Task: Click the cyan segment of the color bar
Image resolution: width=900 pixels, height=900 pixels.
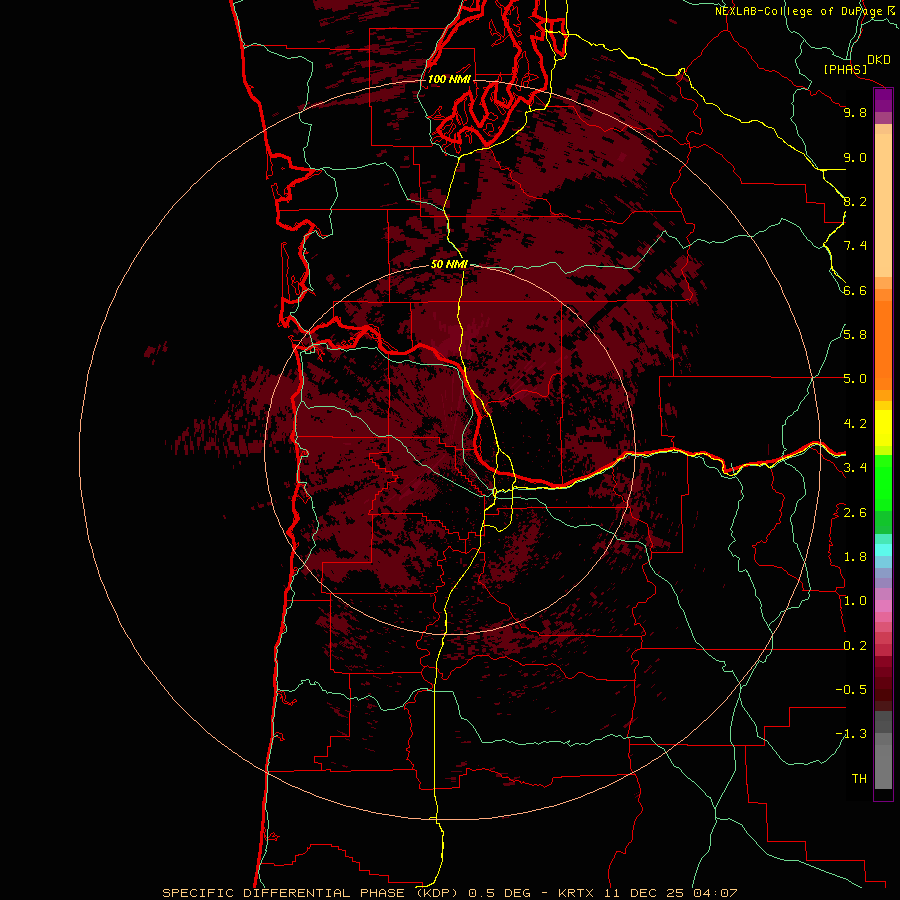Action: pyautogui.click(x=883, y=550)
